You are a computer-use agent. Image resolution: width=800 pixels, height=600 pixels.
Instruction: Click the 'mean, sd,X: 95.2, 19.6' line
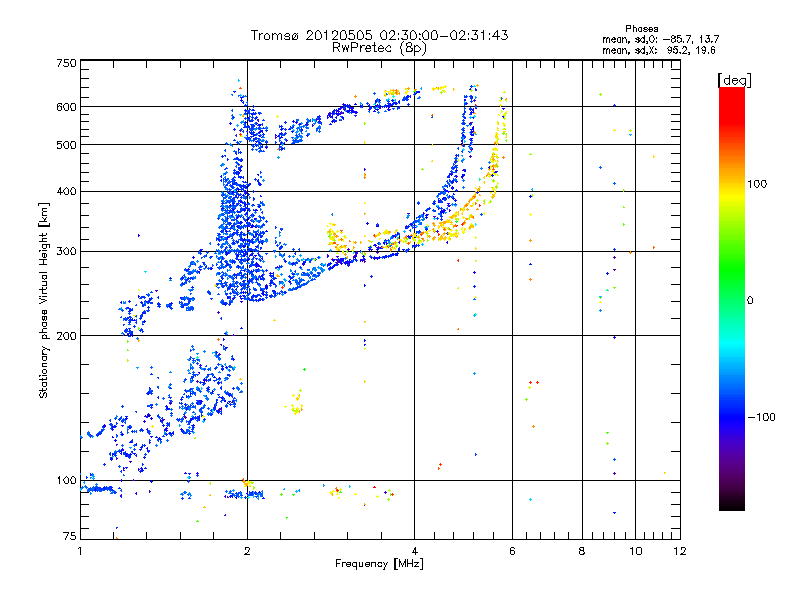(659, 50)
